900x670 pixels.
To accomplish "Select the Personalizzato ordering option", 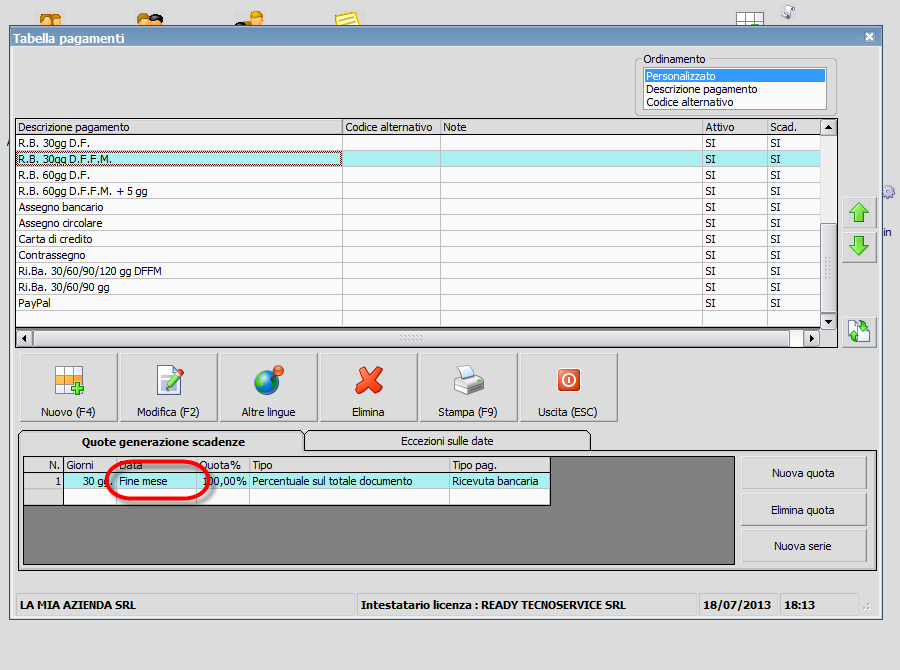I will [735, 76].
